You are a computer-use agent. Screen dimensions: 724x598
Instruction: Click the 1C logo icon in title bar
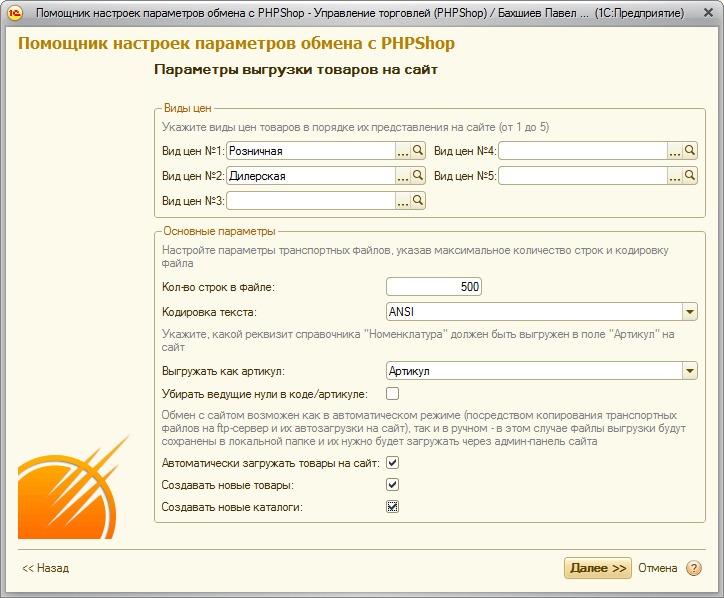[x=15, y=12]
